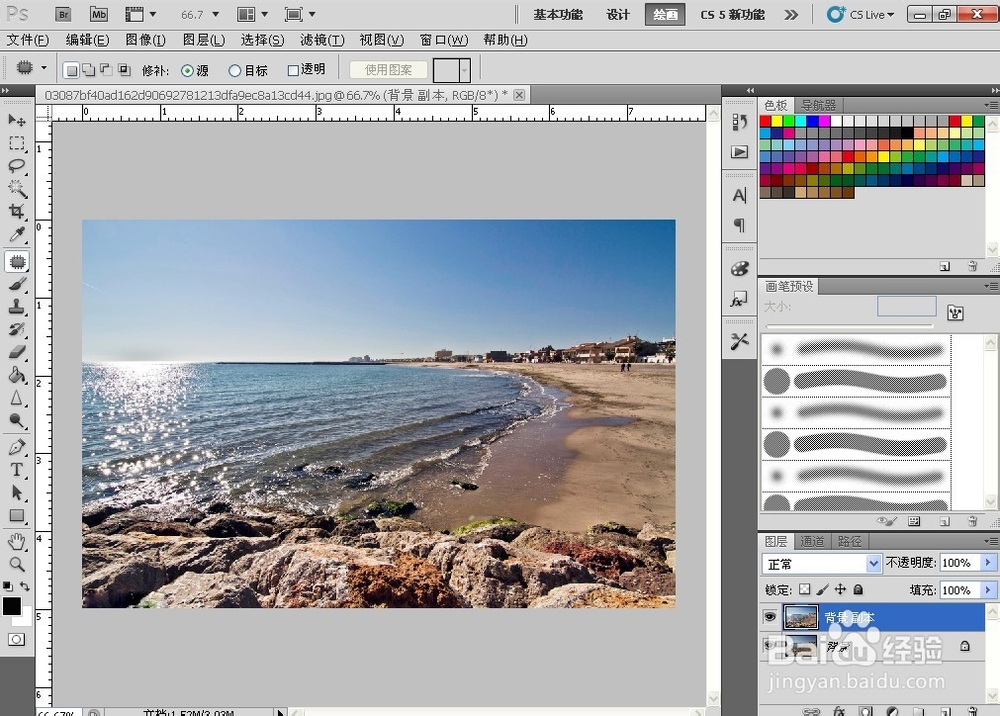Open the CS Live dropdown
Image resolution: width=1000 pixels, height=716 pixels.
point(862,14)
